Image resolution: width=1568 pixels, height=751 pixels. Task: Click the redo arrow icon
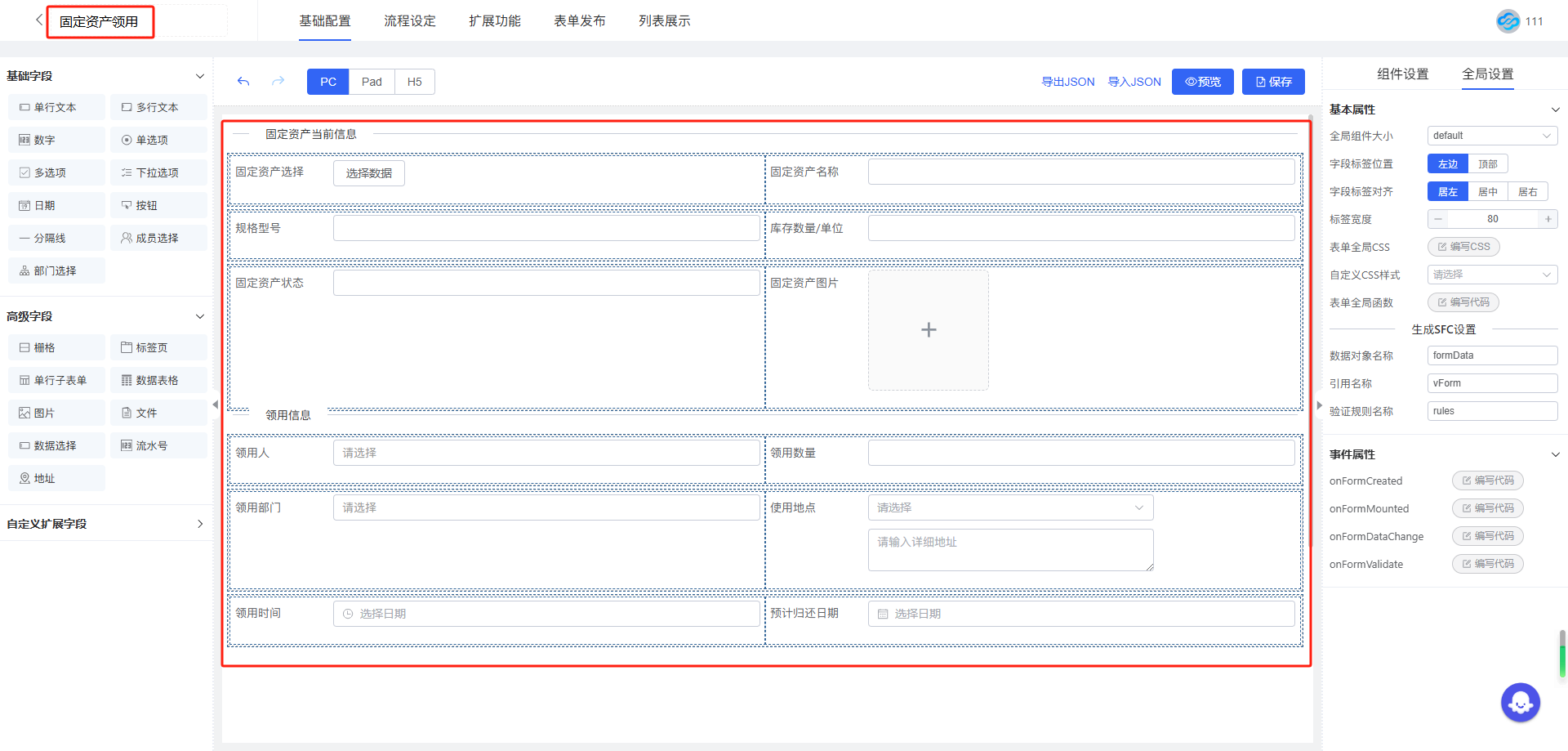tap(278, 82)
